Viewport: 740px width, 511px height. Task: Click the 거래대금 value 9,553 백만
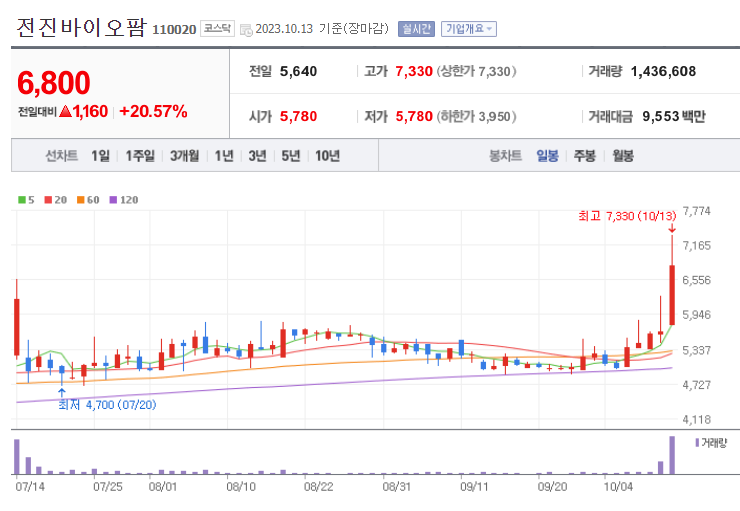point(673,116)
